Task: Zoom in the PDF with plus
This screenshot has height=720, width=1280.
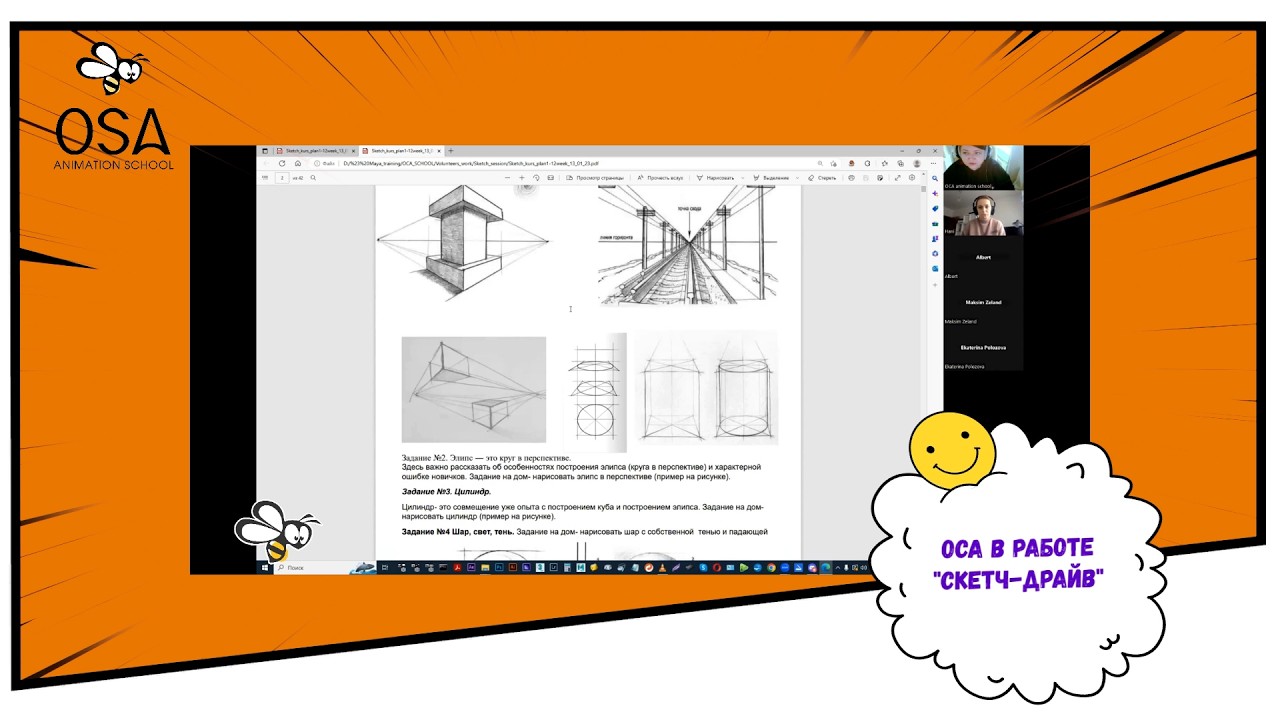Action: 522,178
